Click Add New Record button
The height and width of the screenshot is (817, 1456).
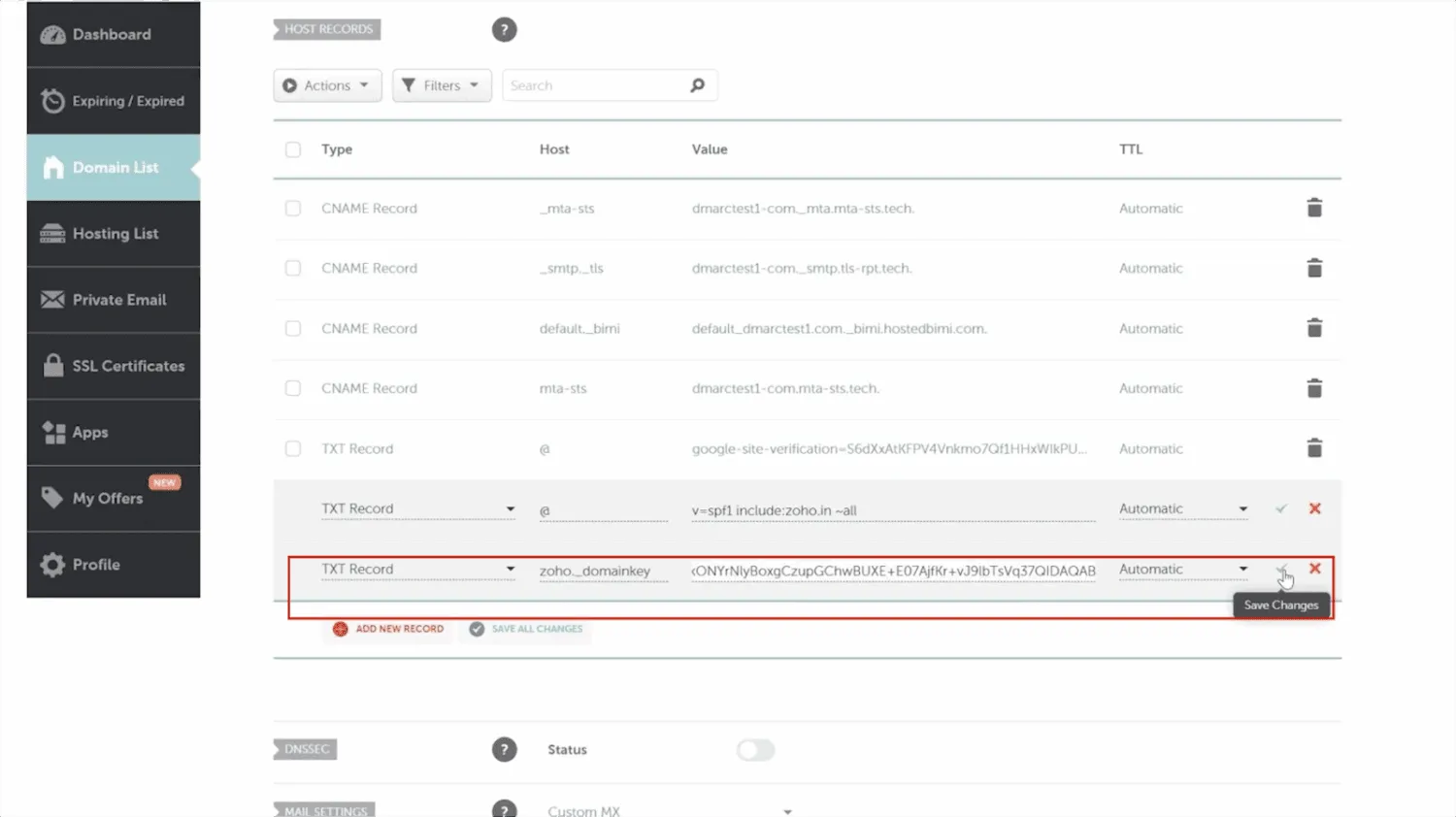[388, 629]
